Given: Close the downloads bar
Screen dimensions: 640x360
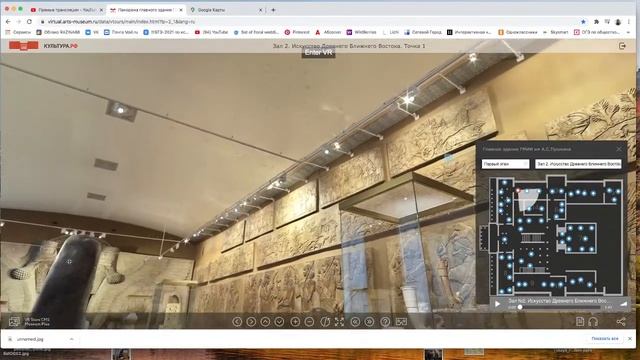Looking at the screenshot, I should 630,339.
